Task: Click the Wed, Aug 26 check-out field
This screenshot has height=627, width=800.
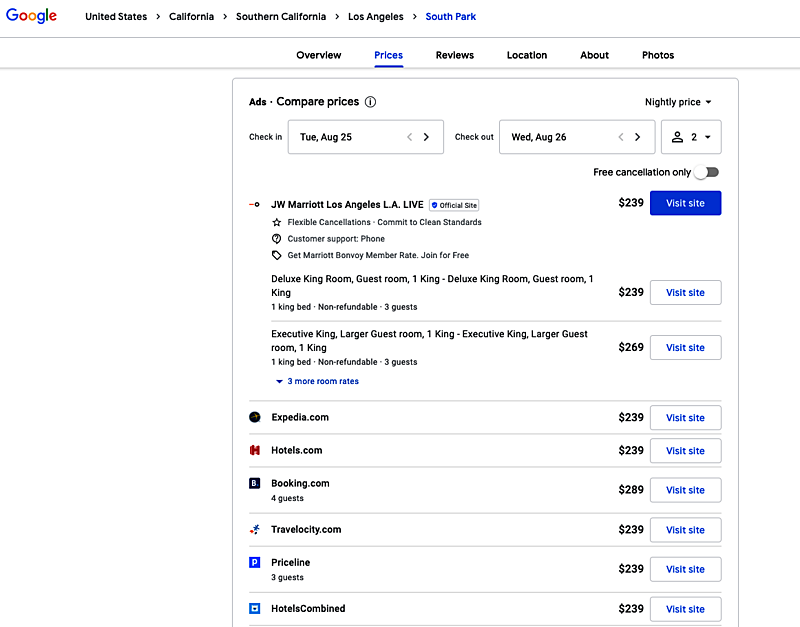Action: pos(577,137)
